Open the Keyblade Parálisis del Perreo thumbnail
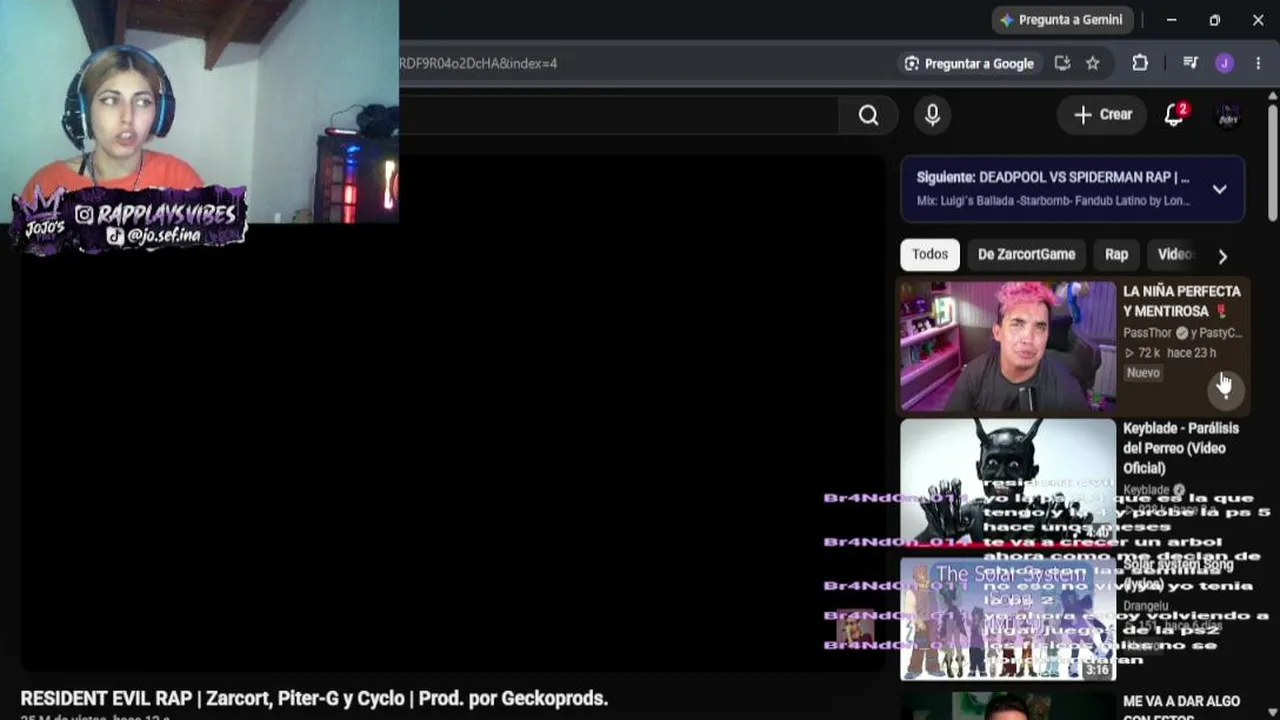This screenshot has height=720, width=1280. click(x=1008, y=482)
